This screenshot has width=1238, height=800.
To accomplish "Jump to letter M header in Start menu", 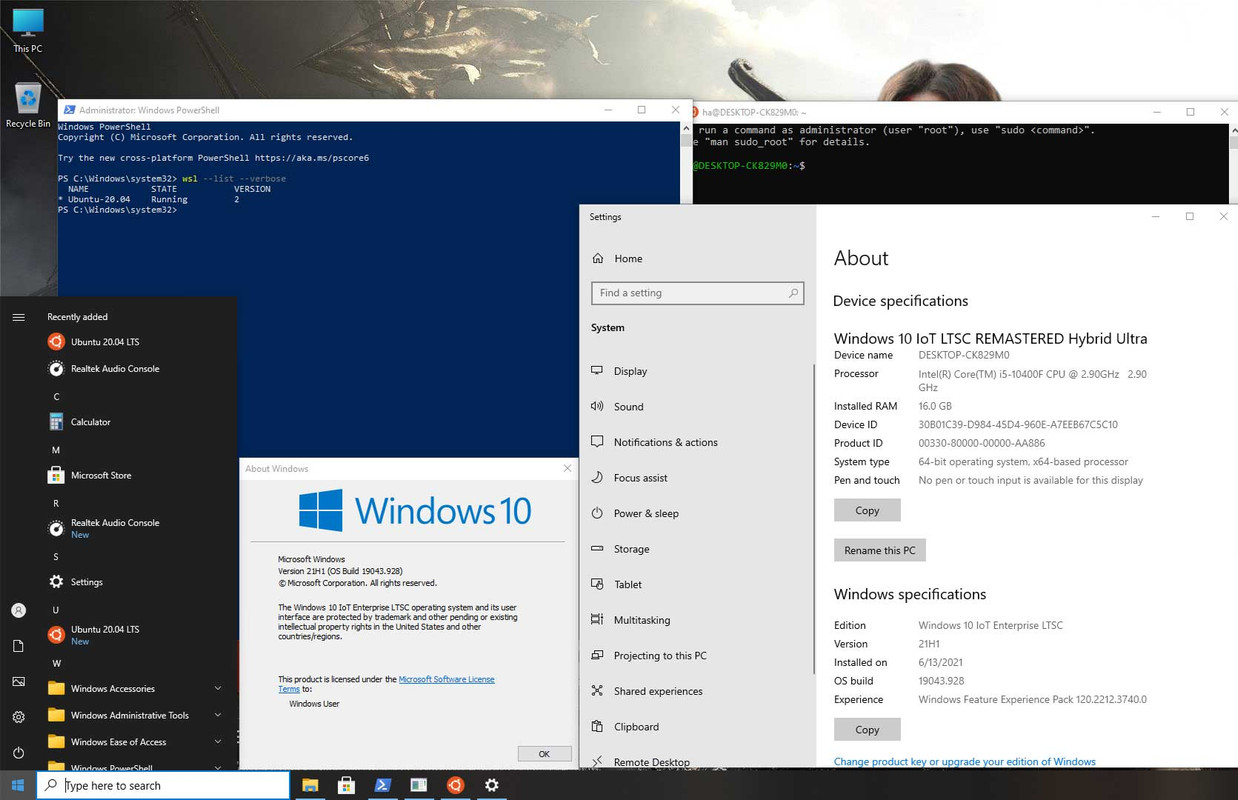I will click(x=56, y=450).
